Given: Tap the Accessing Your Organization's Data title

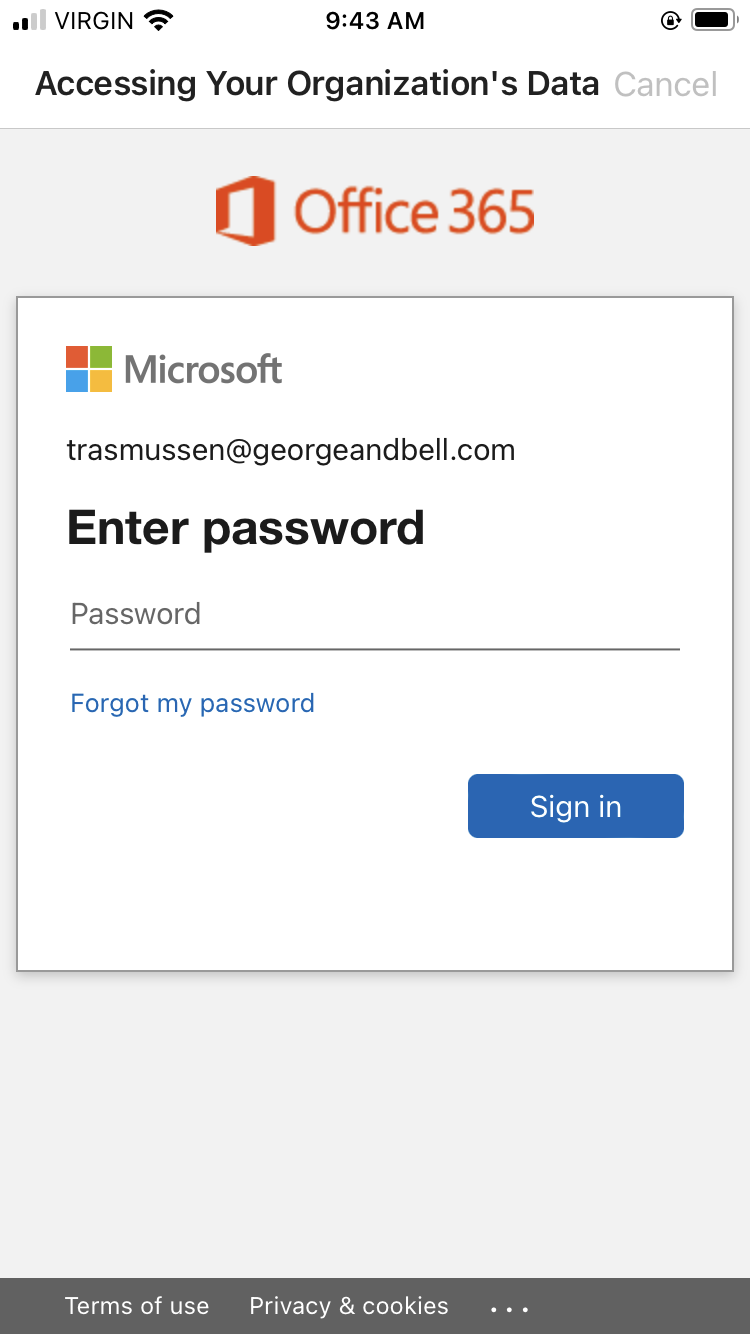Looking at the screenshot, I should (317, 84).
